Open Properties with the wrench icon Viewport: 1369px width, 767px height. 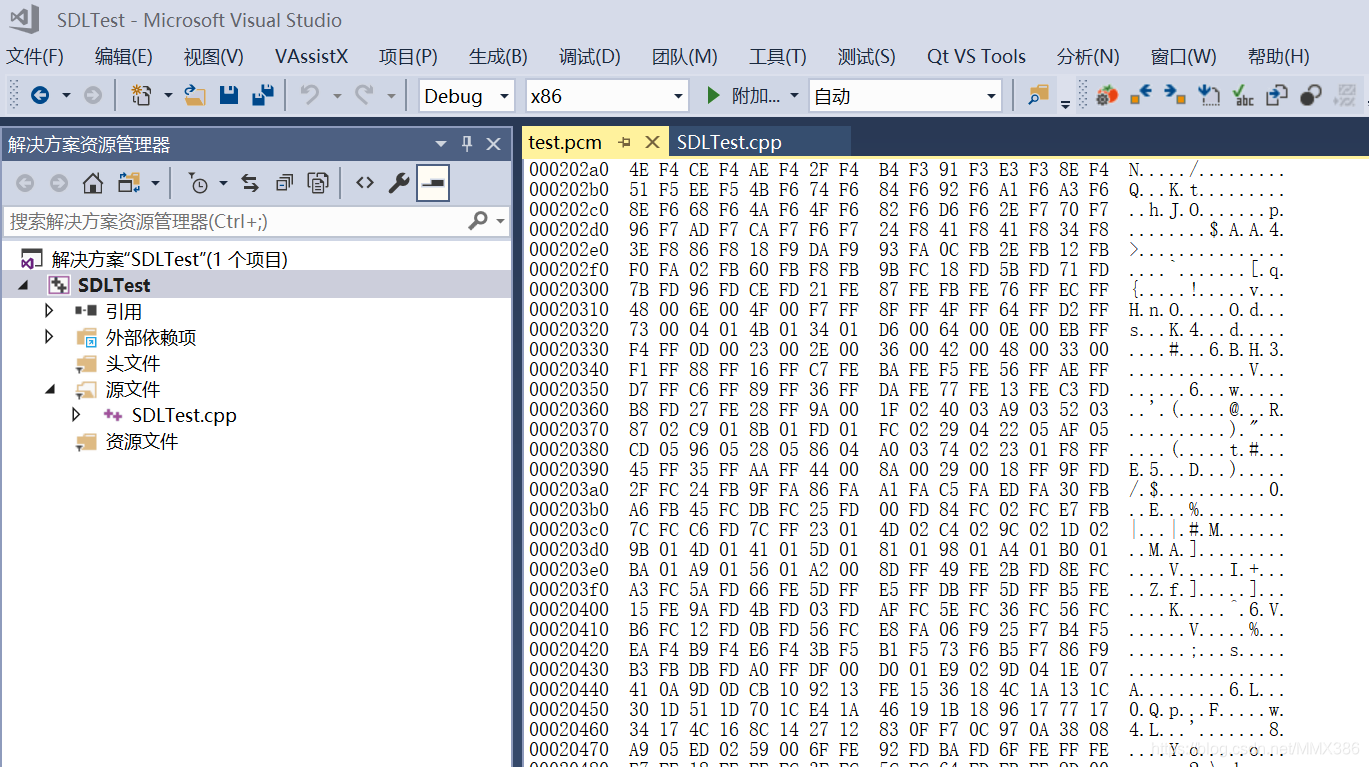pyautogui.click(x=399, y=183)
